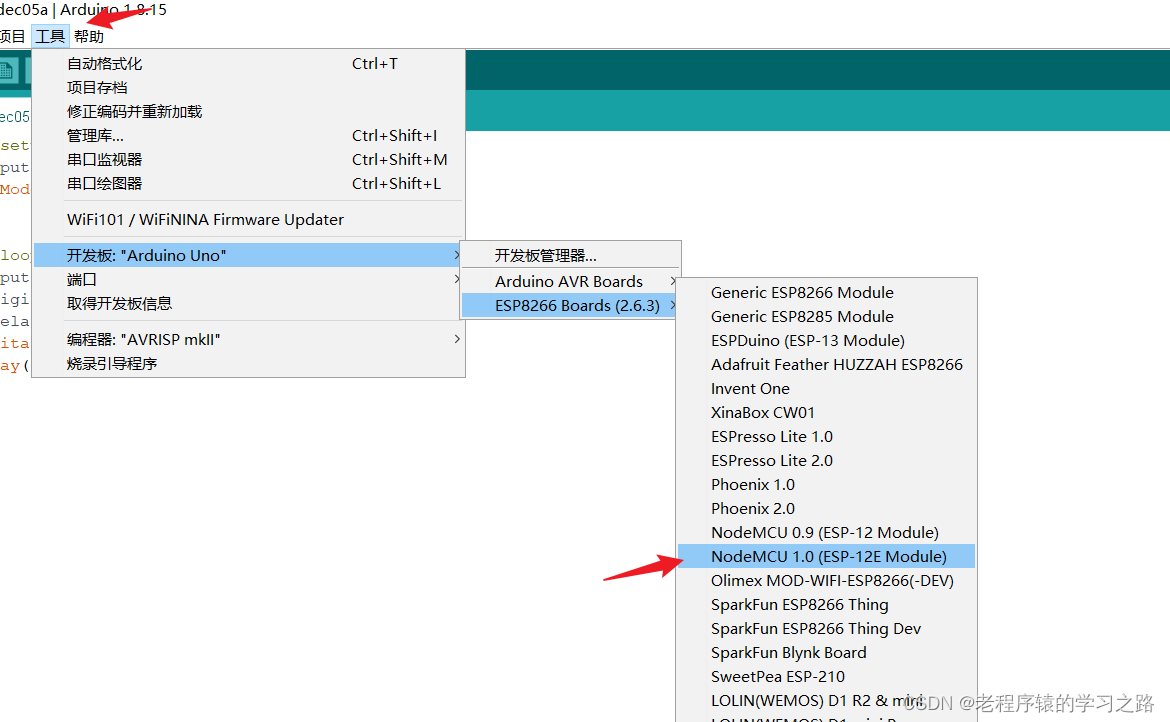Select XinaBox CW01 board

click(x=826, y=412)
